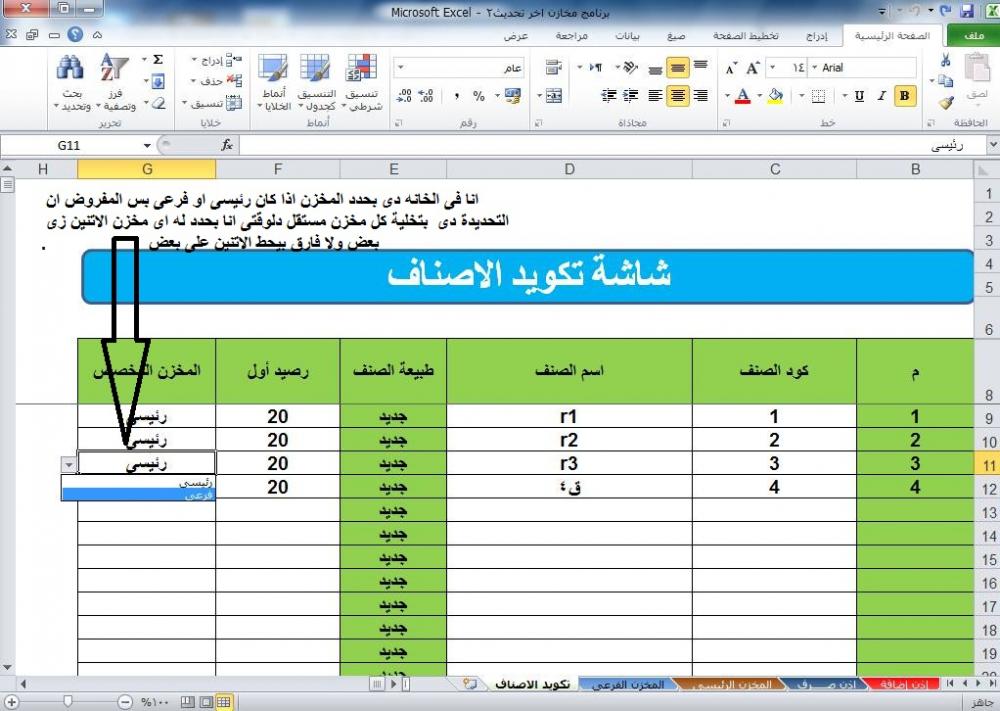
Task: Click the AutoSum sigma icon
Action: coord(157,60)
